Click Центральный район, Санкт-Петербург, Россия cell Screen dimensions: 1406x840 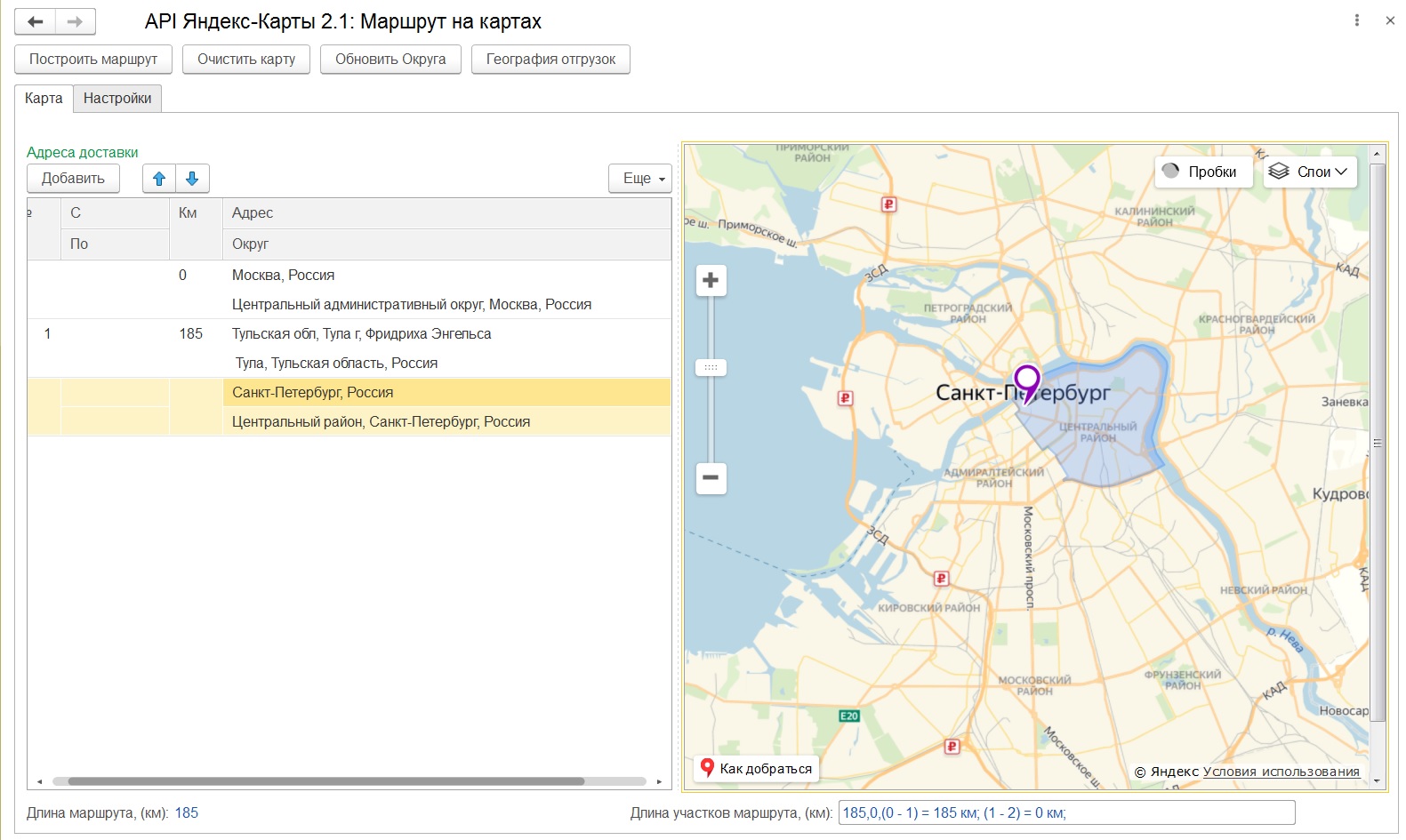(446, 422)
